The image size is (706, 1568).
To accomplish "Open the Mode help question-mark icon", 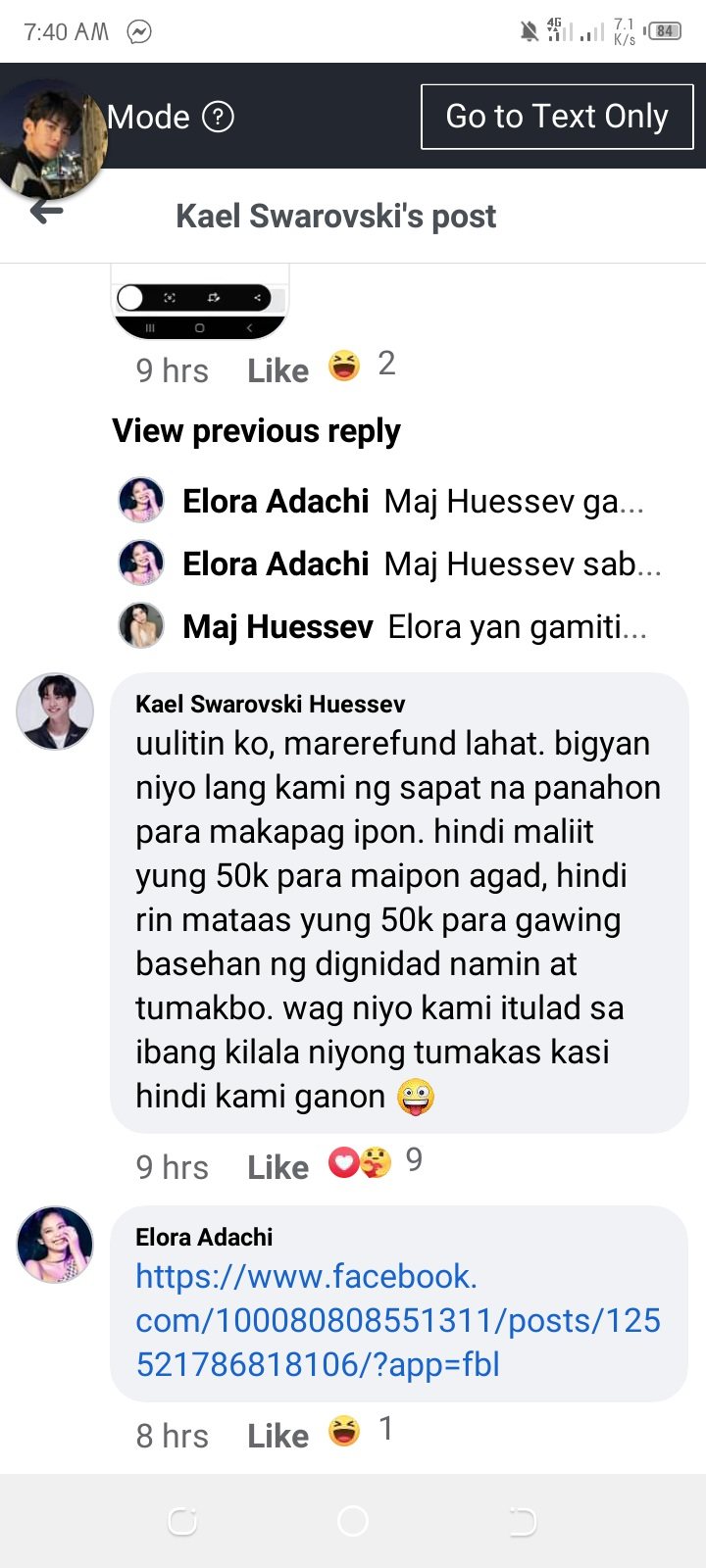I will (x=218, y=118).
